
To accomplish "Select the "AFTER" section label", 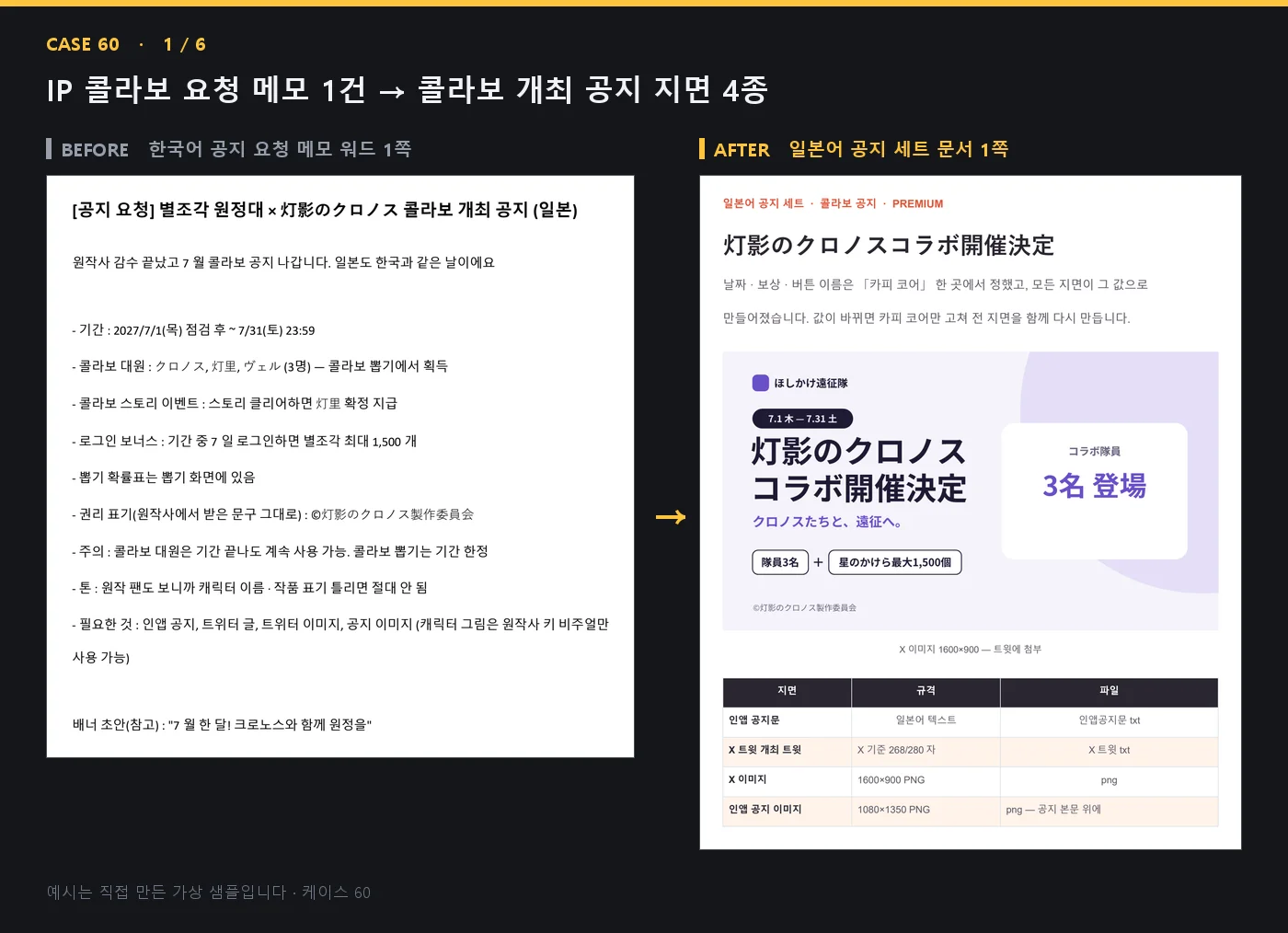I will pos(742,149).
